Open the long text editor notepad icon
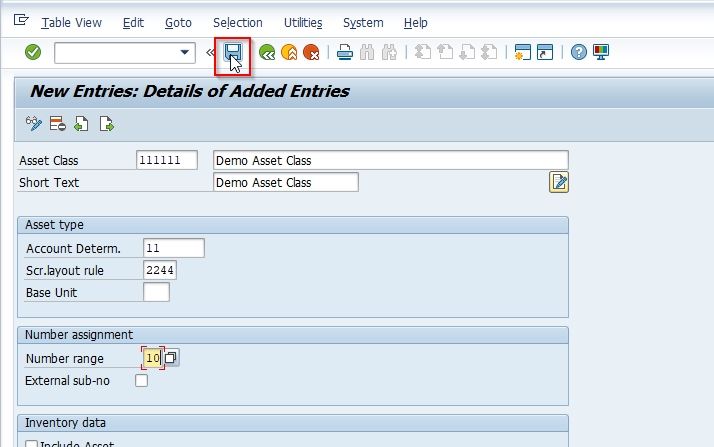 click(559, 182)
